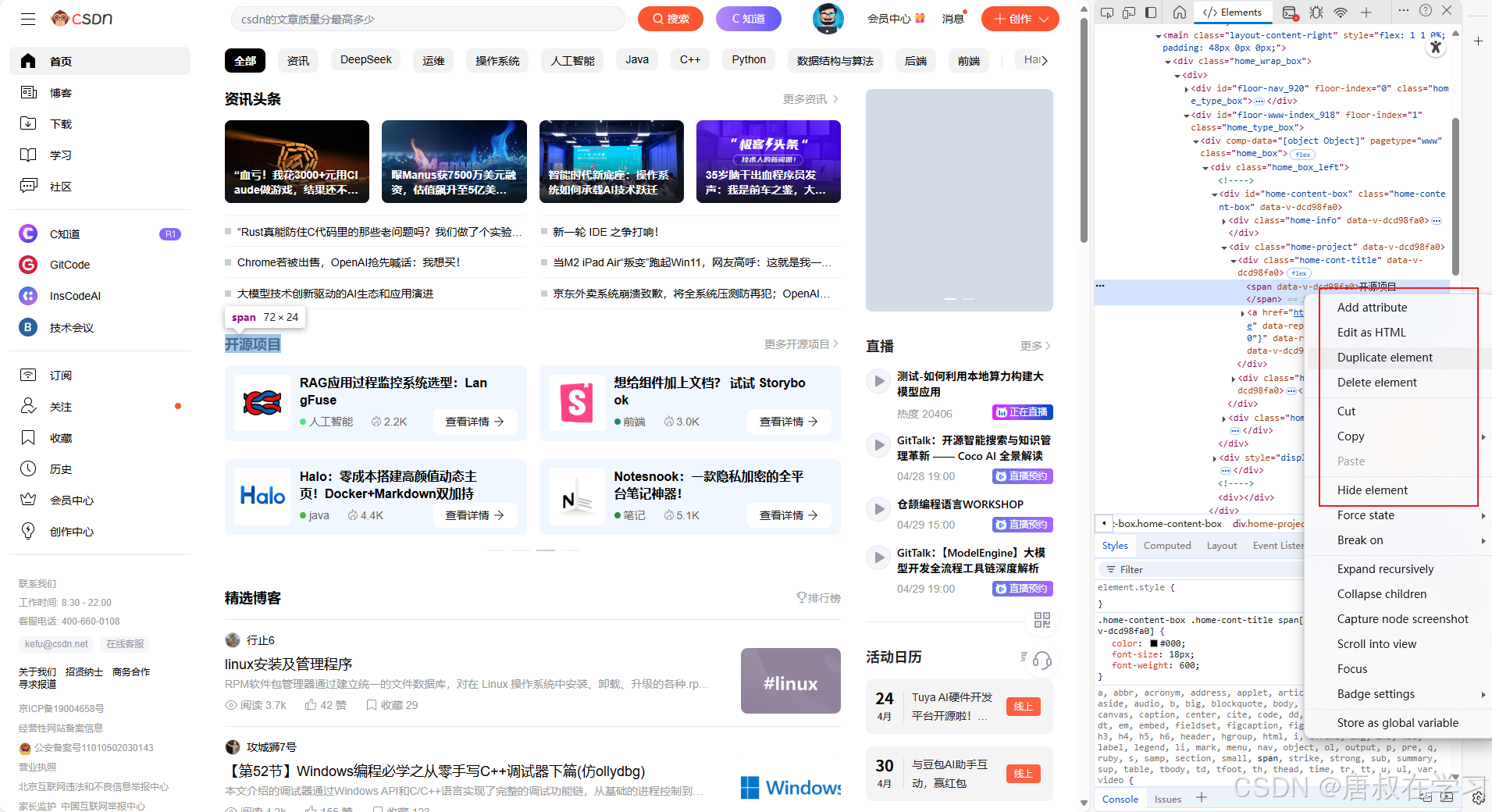Image resolution: width=1492 pixels, height=812 pixels.
Task: Open the Sources bug icon in DevTools
Action: pyautogui.click(x=1316, y=12)
